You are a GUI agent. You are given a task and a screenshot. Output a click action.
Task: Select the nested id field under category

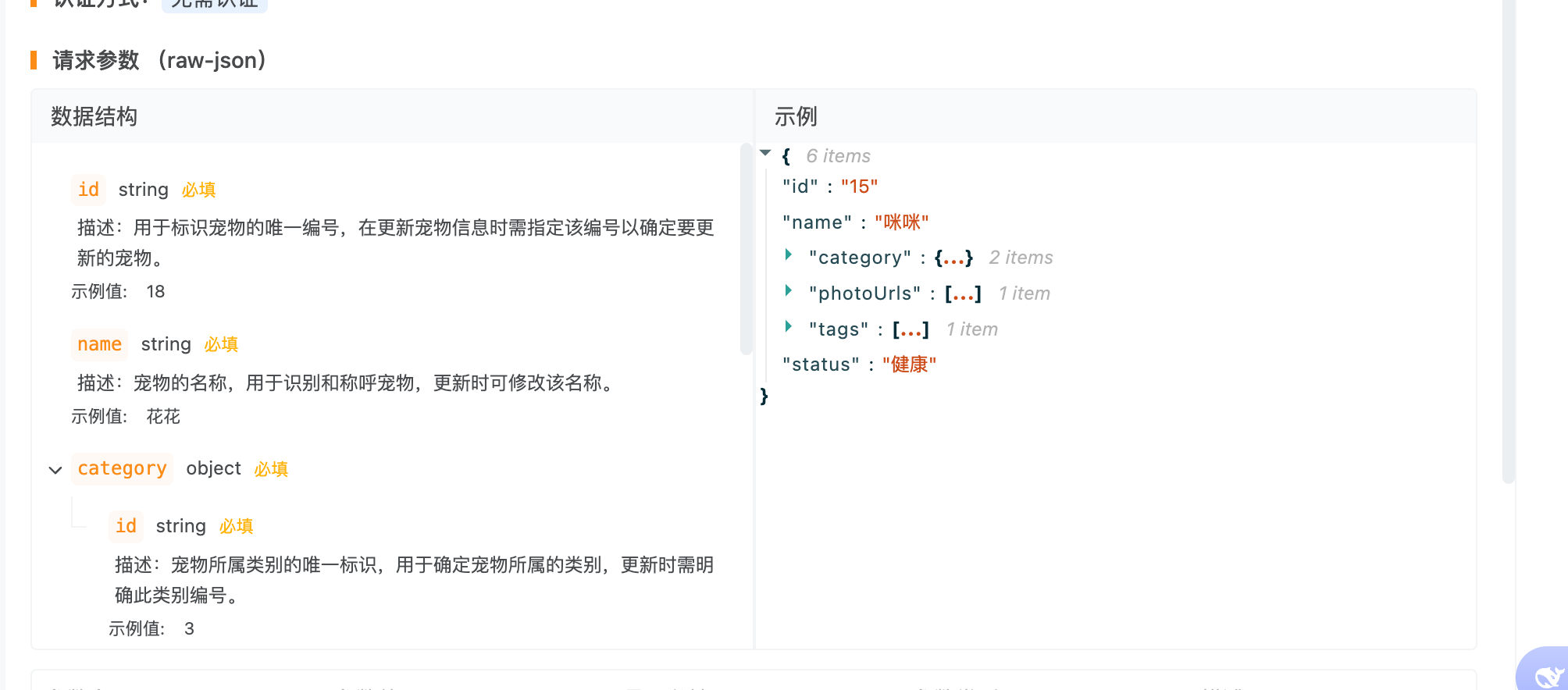(x=126, y=526)
